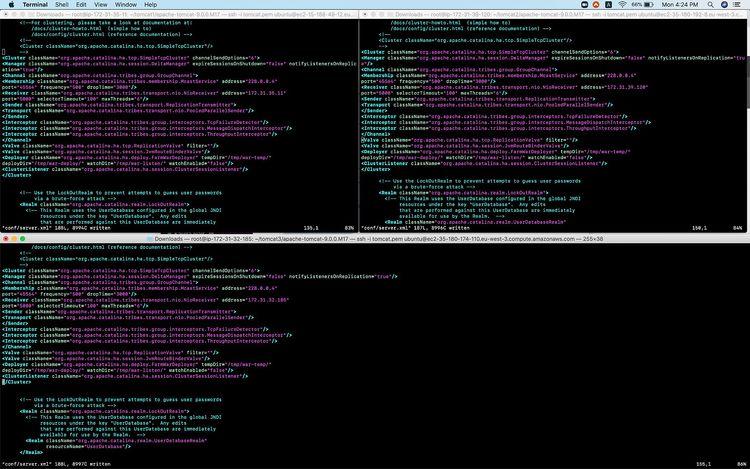The image size is (750, 469).
Task: Open Notification Center list icon
Action: click(739, 5)
